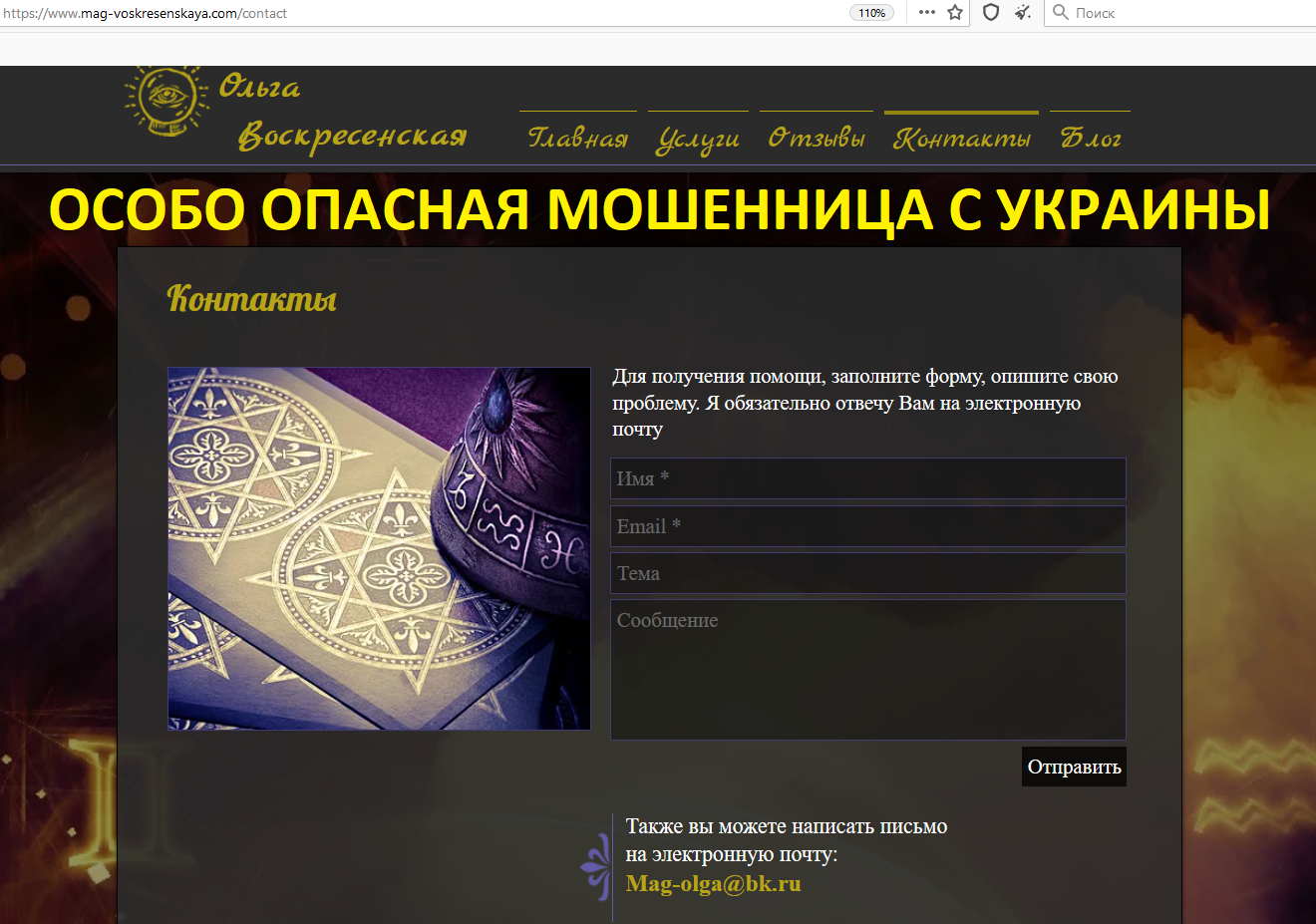The image size is (1316, 924).
Task: Click the eye crystal ball site logo
Action: (165, 102)
